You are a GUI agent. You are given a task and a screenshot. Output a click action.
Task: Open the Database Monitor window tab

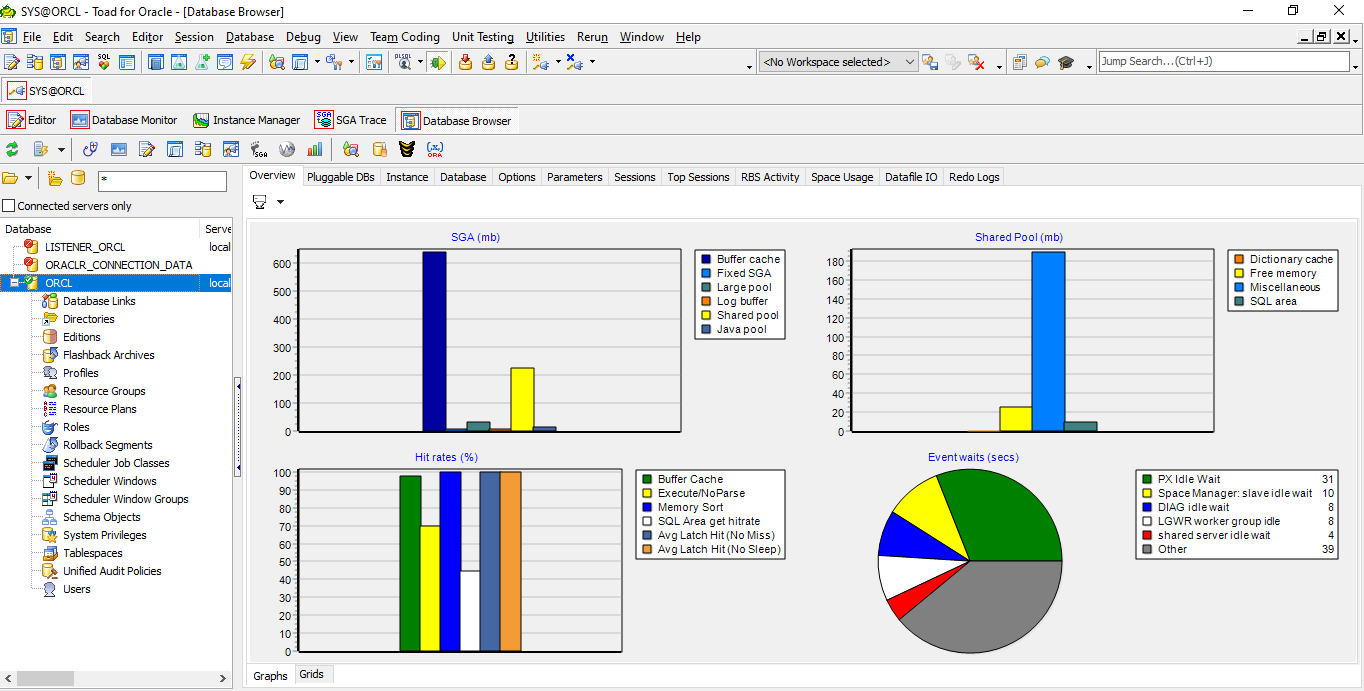(124, 120)
